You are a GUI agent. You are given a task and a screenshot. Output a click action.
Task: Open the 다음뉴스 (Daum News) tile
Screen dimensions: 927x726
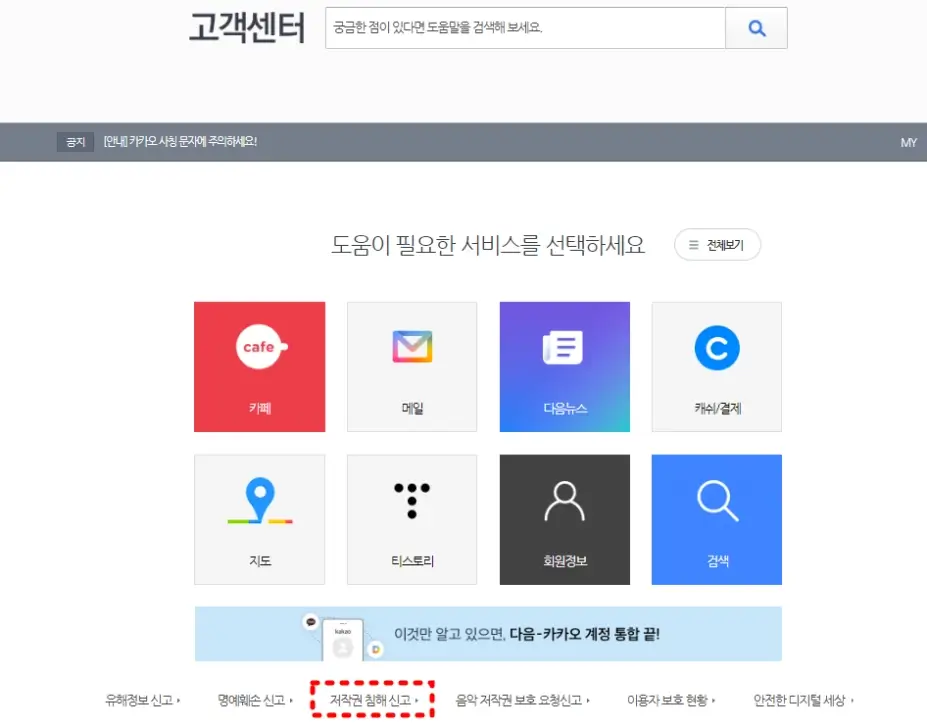[x=564, y=366]
